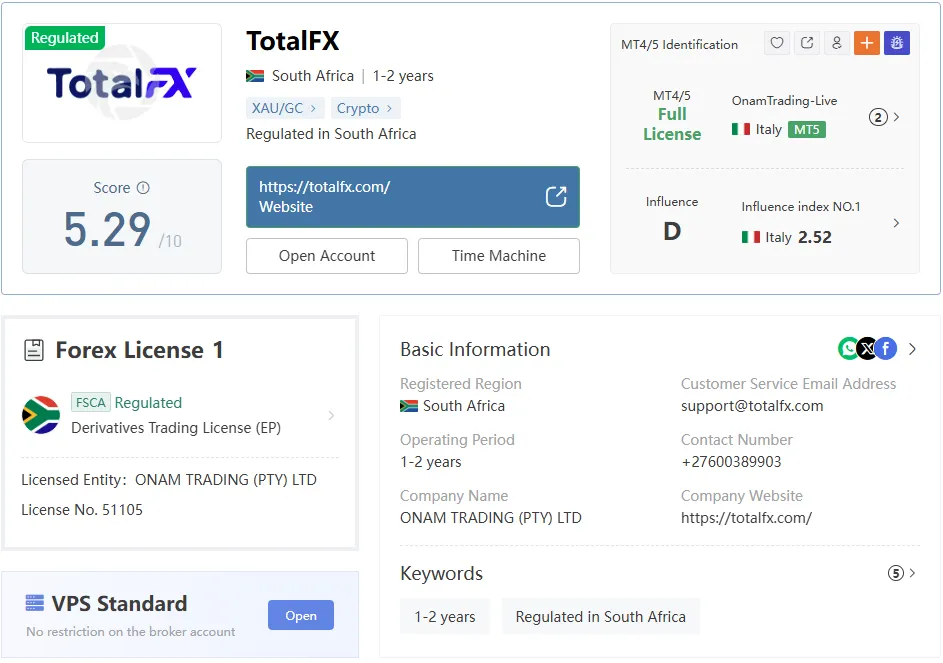Expand the Influence index chevron
This screenshot has height=663, width=943.
pyautogui.click(x=896, y=223)
